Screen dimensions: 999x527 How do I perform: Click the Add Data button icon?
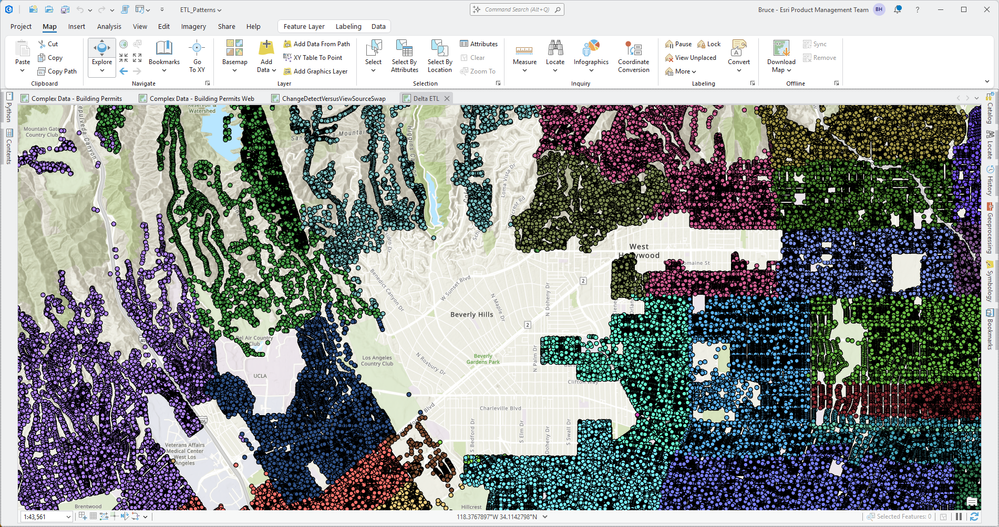266,48
